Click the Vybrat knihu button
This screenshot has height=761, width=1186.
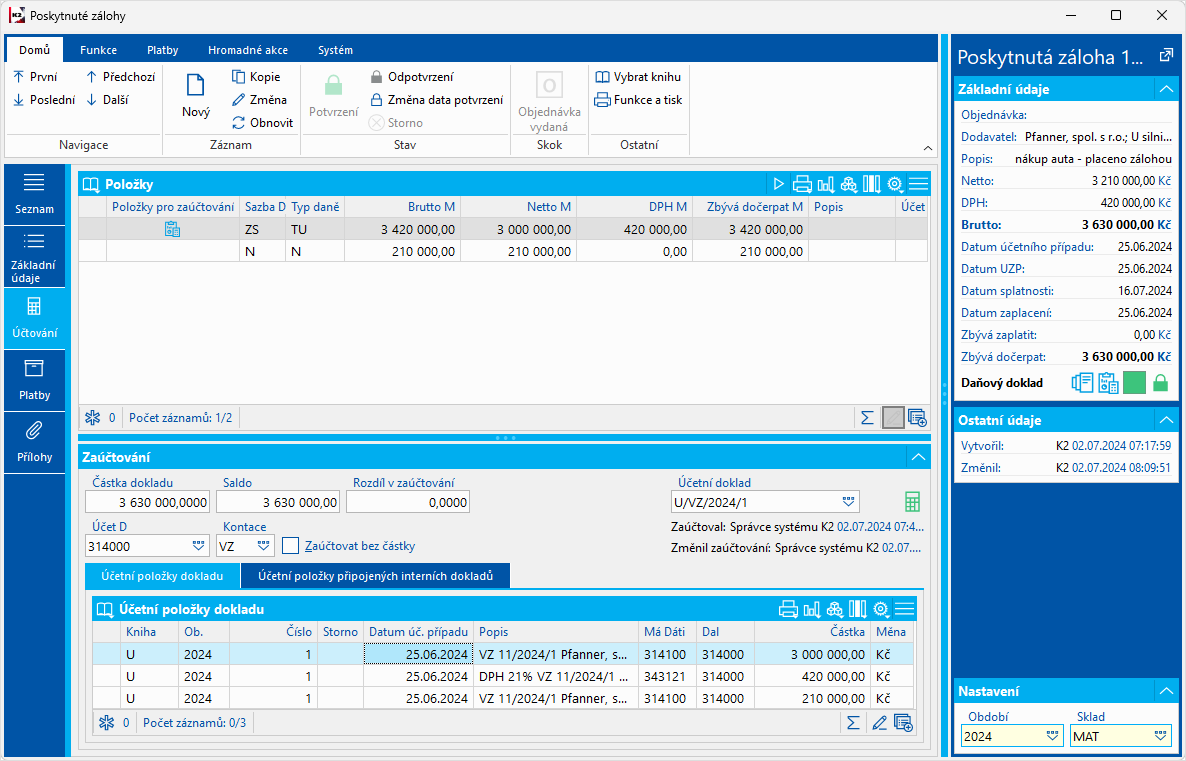(637, 77)
